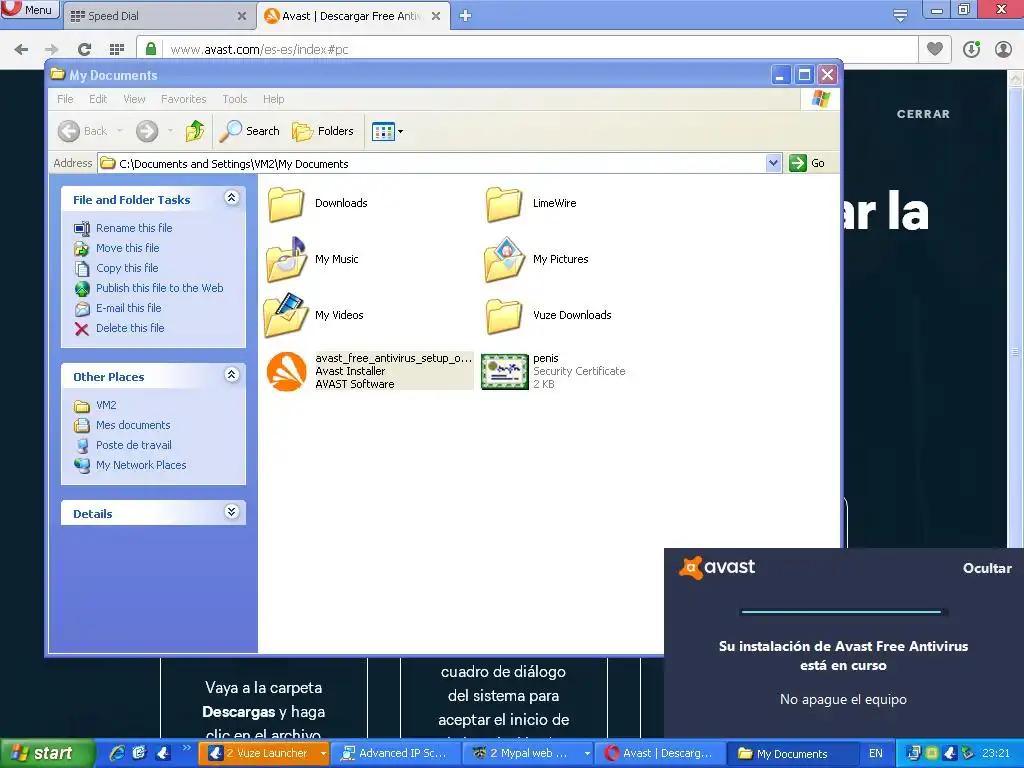The height and width of the screenshot is (768, 1024).
Task: Click the browser back arrow
Action: pos(22,49)
